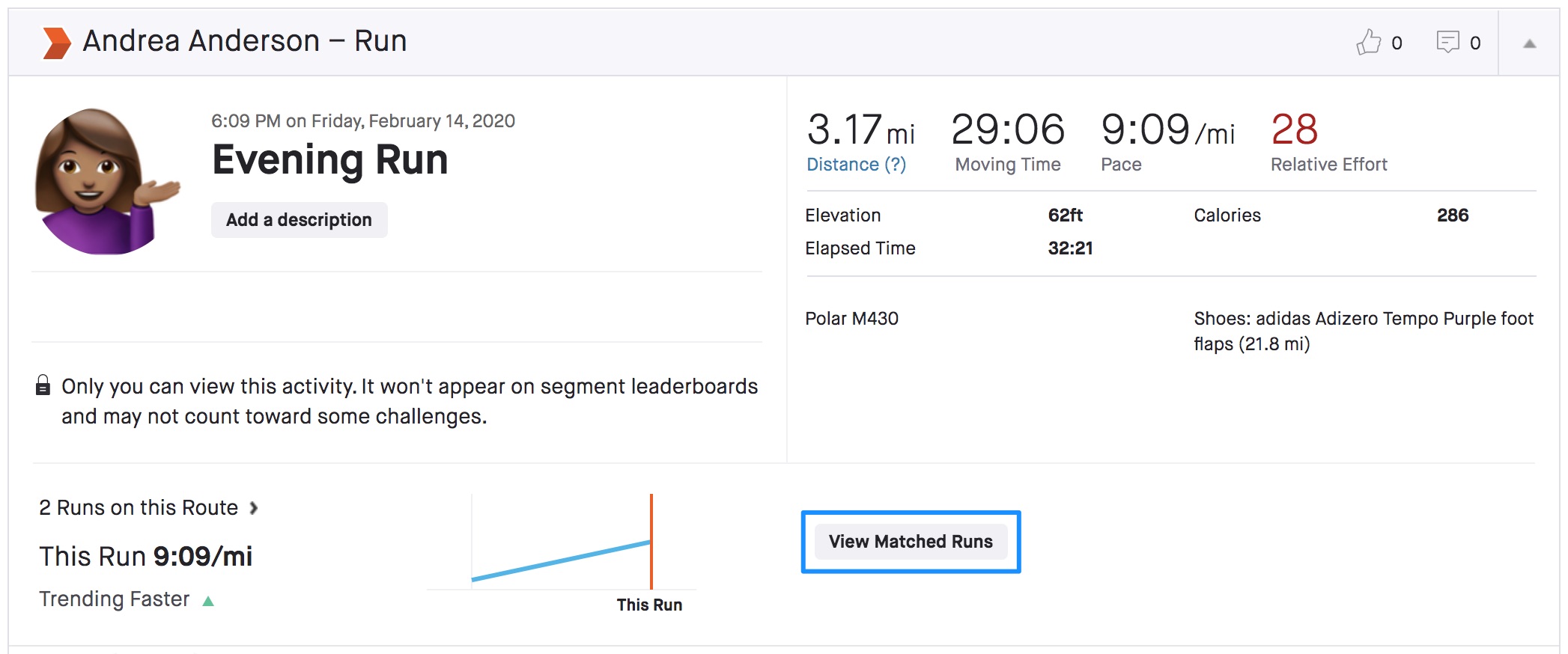Click Andrea Anderson's avatar image

[x=103, y=182]
